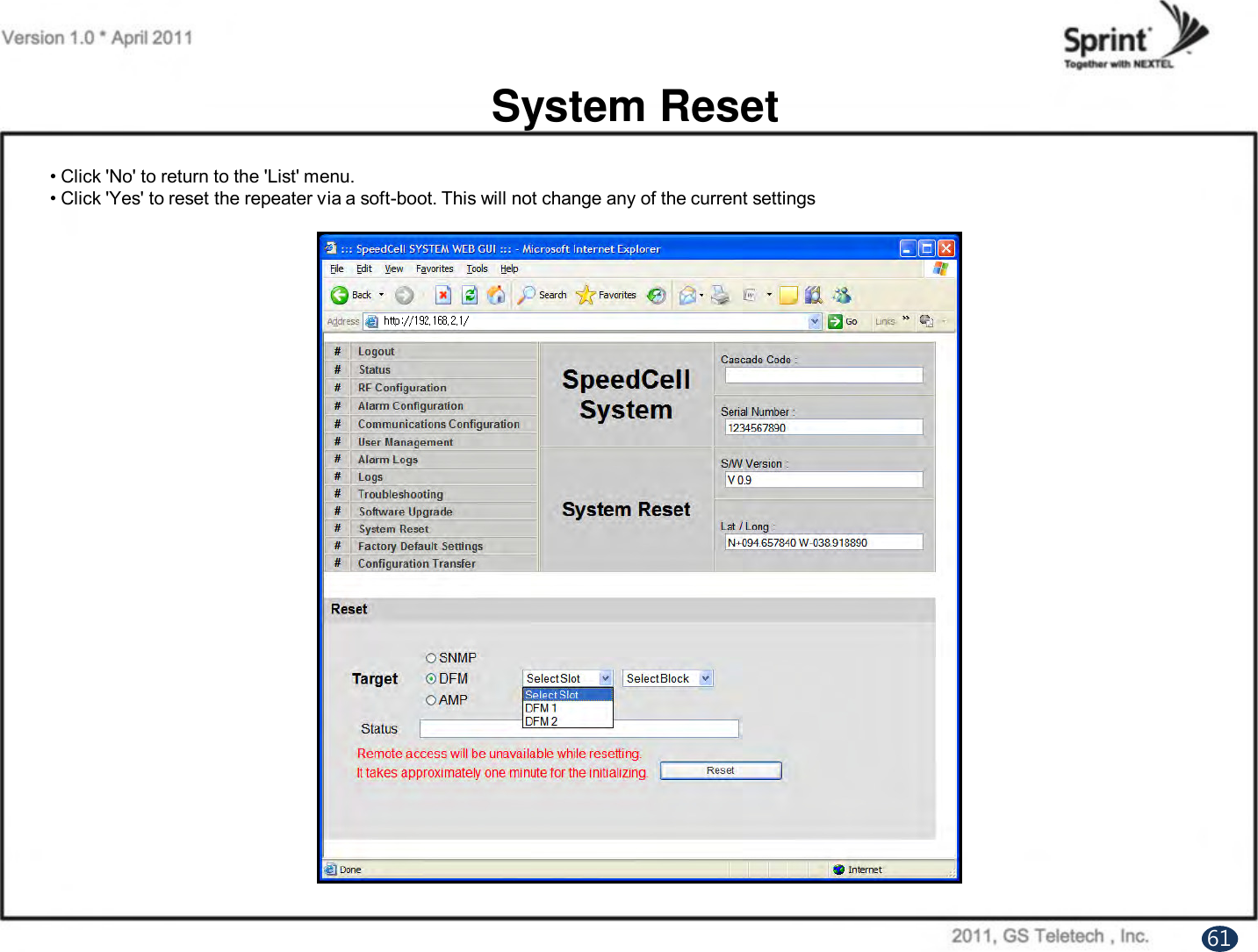Click the Back arrow icon
This screenshot has width=1258, height=952.
340,295
